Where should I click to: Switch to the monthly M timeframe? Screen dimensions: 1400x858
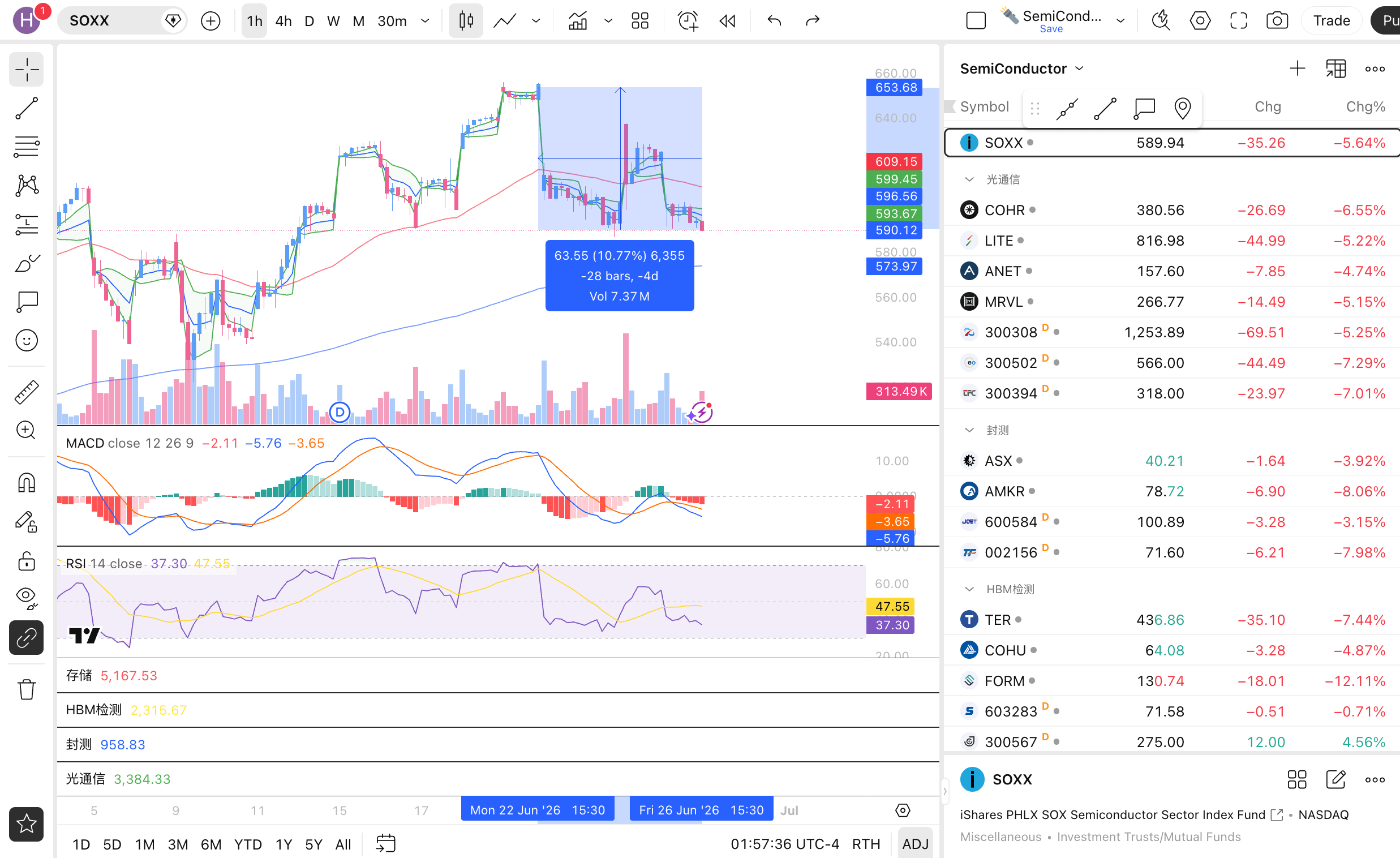coord(359,21)
